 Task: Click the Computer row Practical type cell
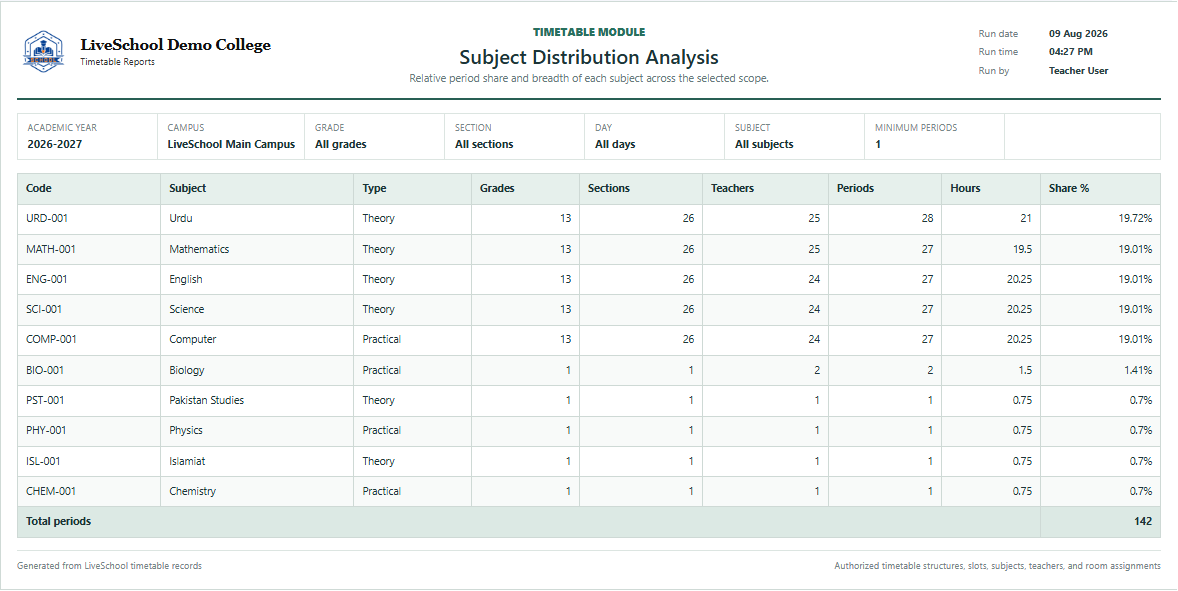coord(412,339)
